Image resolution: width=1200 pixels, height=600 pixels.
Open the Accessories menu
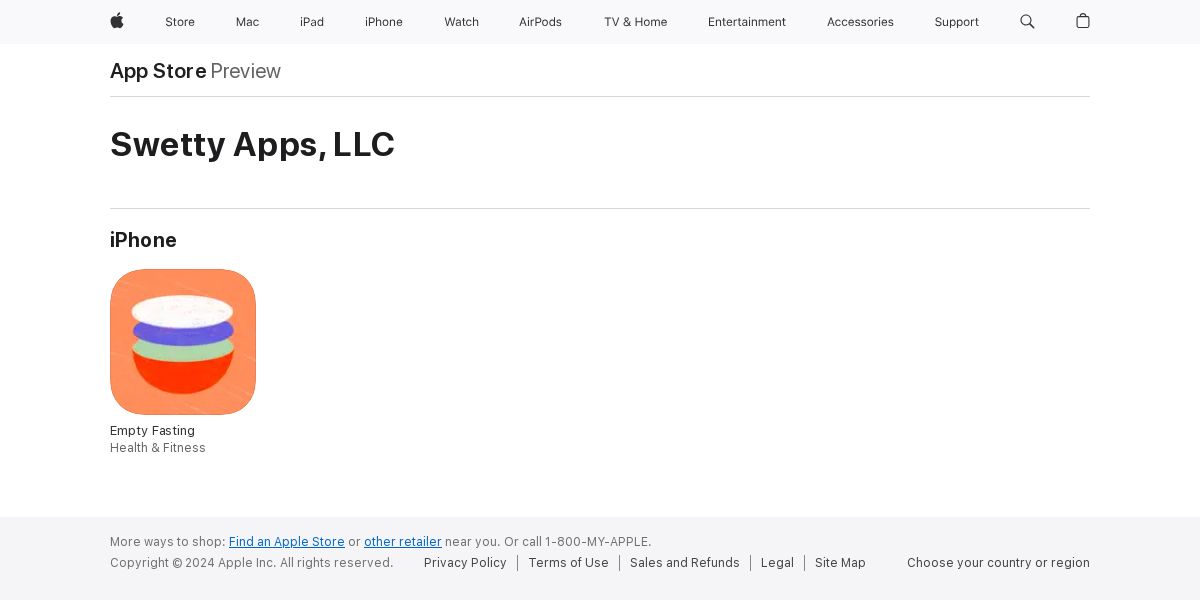[x=860, y=22]
